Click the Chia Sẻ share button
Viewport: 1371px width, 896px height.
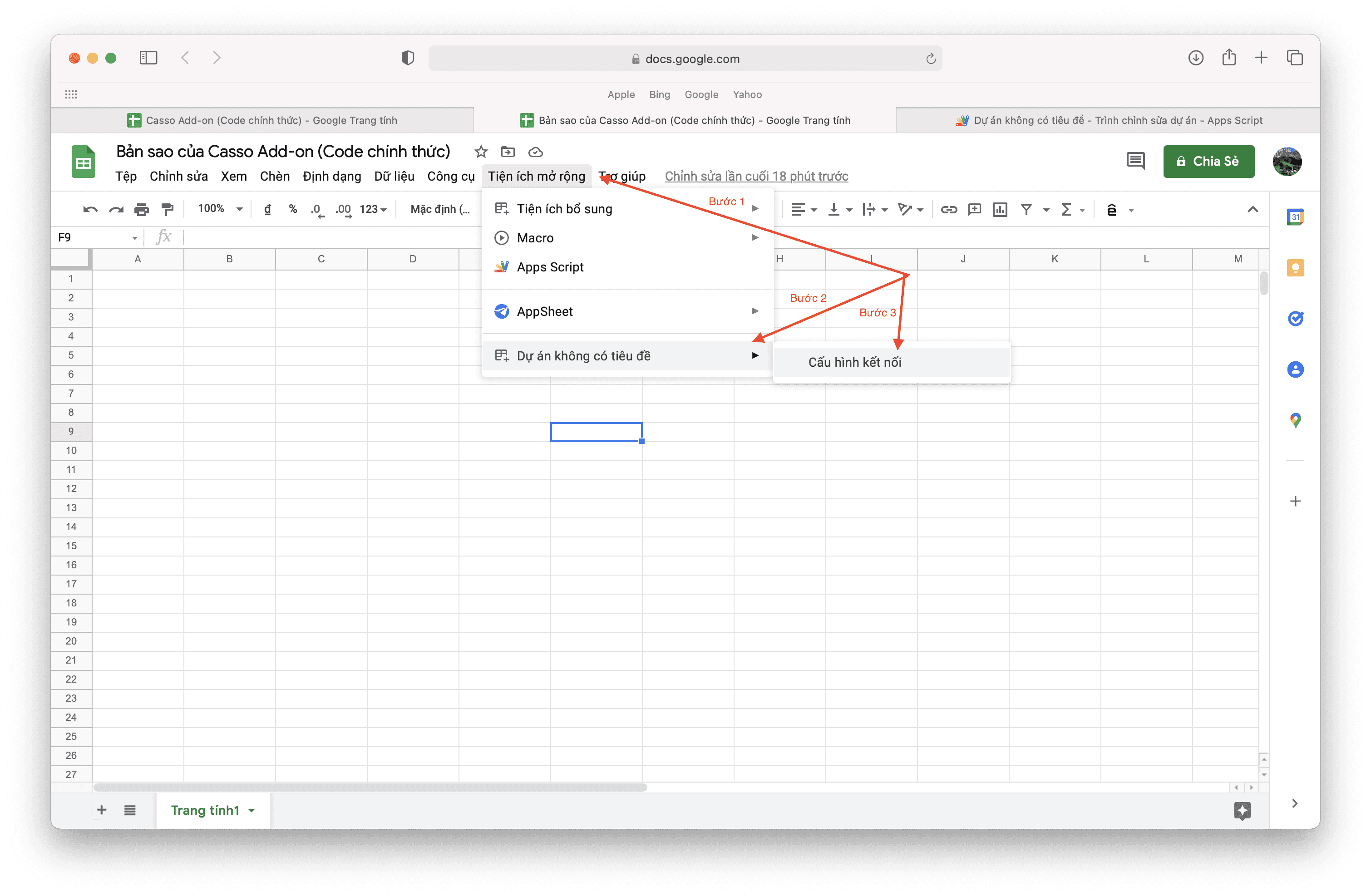(x=1208, y=161)
